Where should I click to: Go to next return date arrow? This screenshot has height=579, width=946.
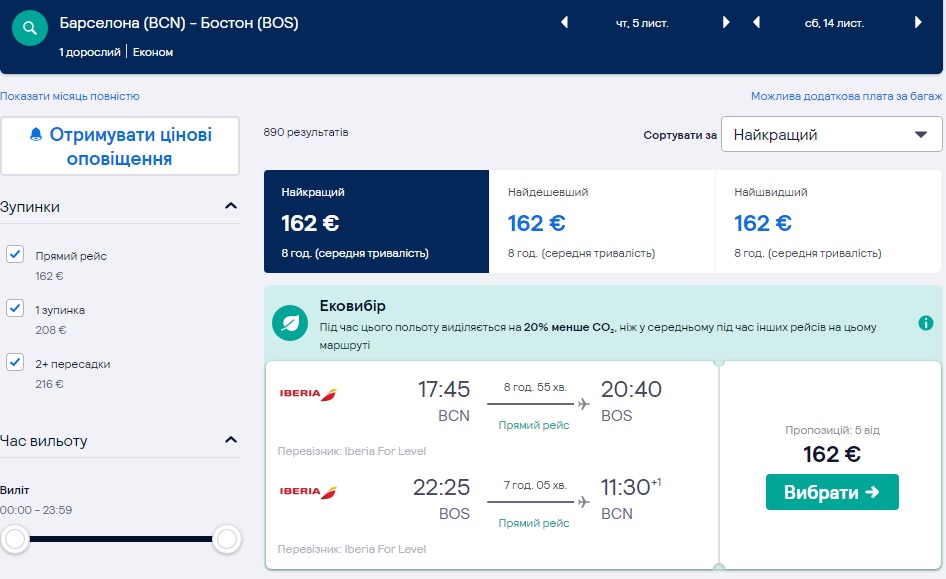click(x=918, y=23)
